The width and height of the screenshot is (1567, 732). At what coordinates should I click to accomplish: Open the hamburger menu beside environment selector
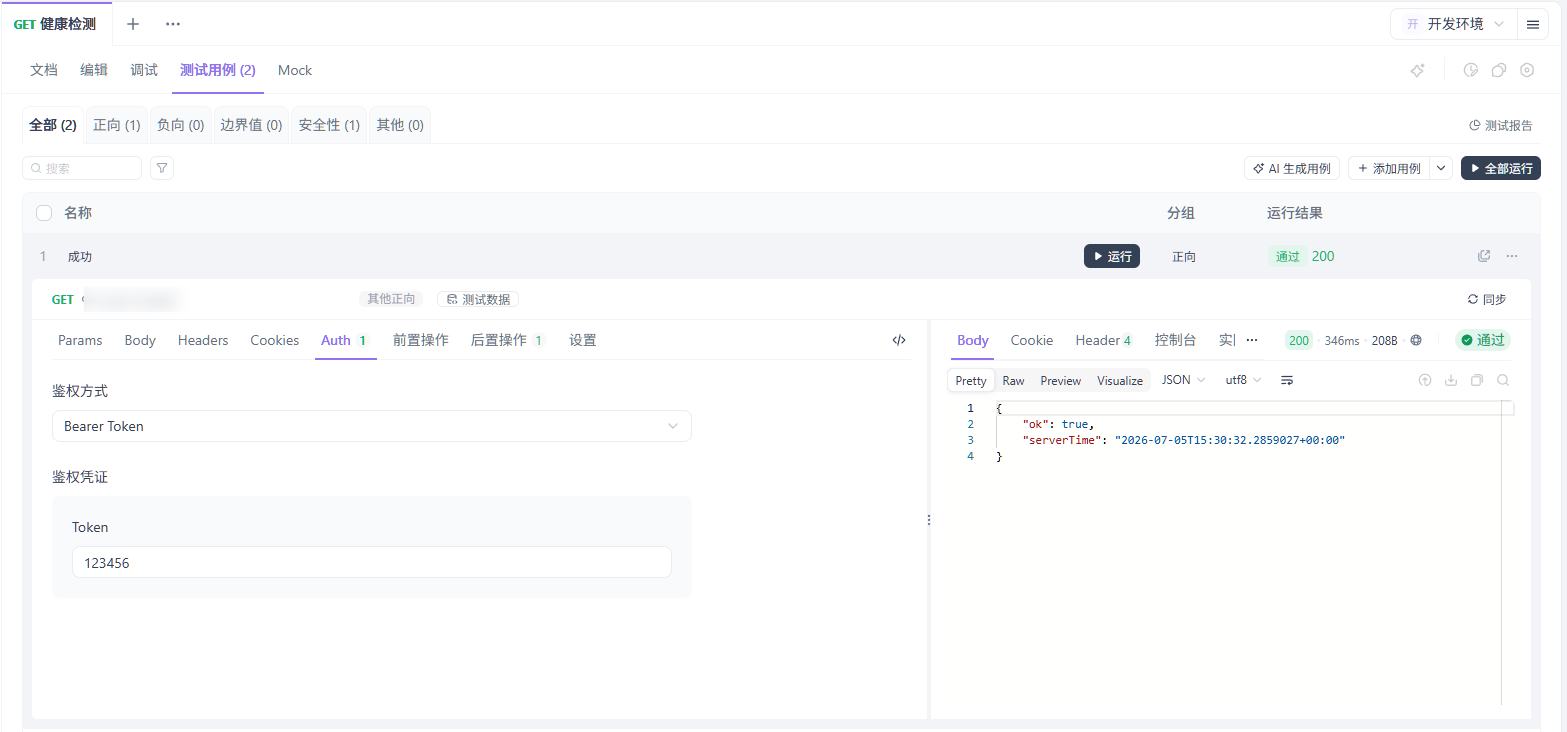[1533, 24]
